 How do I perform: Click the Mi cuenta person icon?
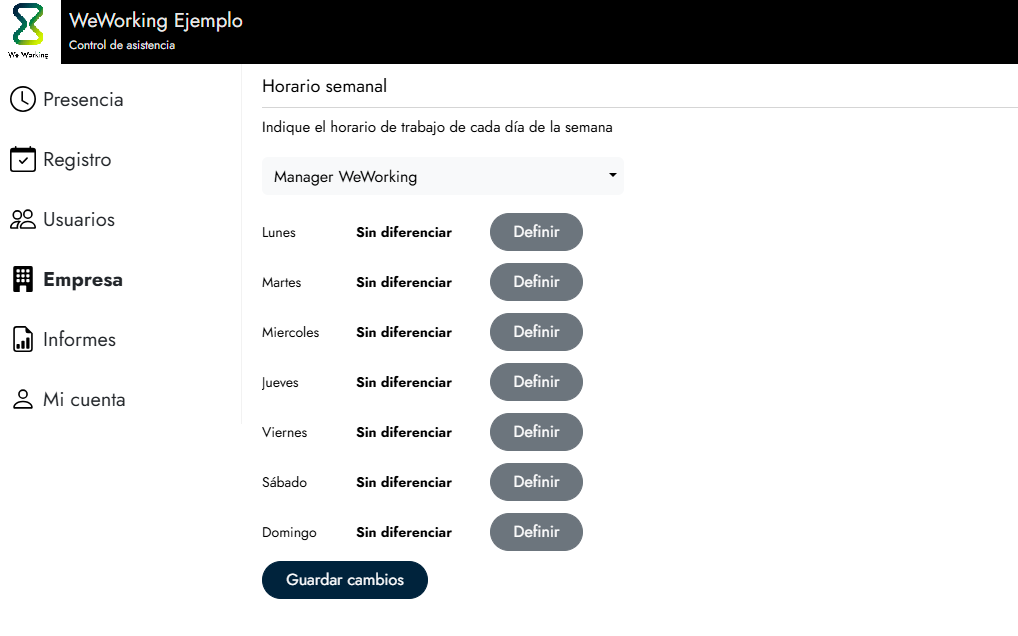coord(22,400)
